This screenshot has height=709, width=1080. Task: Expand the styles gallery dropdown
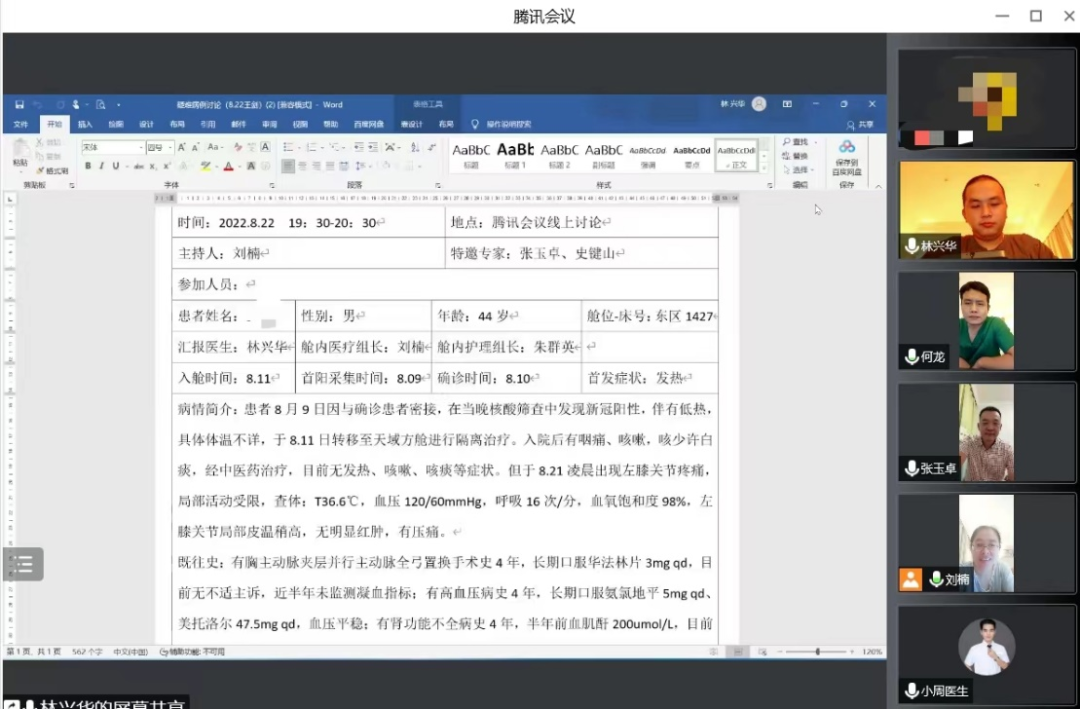[763, 169]
